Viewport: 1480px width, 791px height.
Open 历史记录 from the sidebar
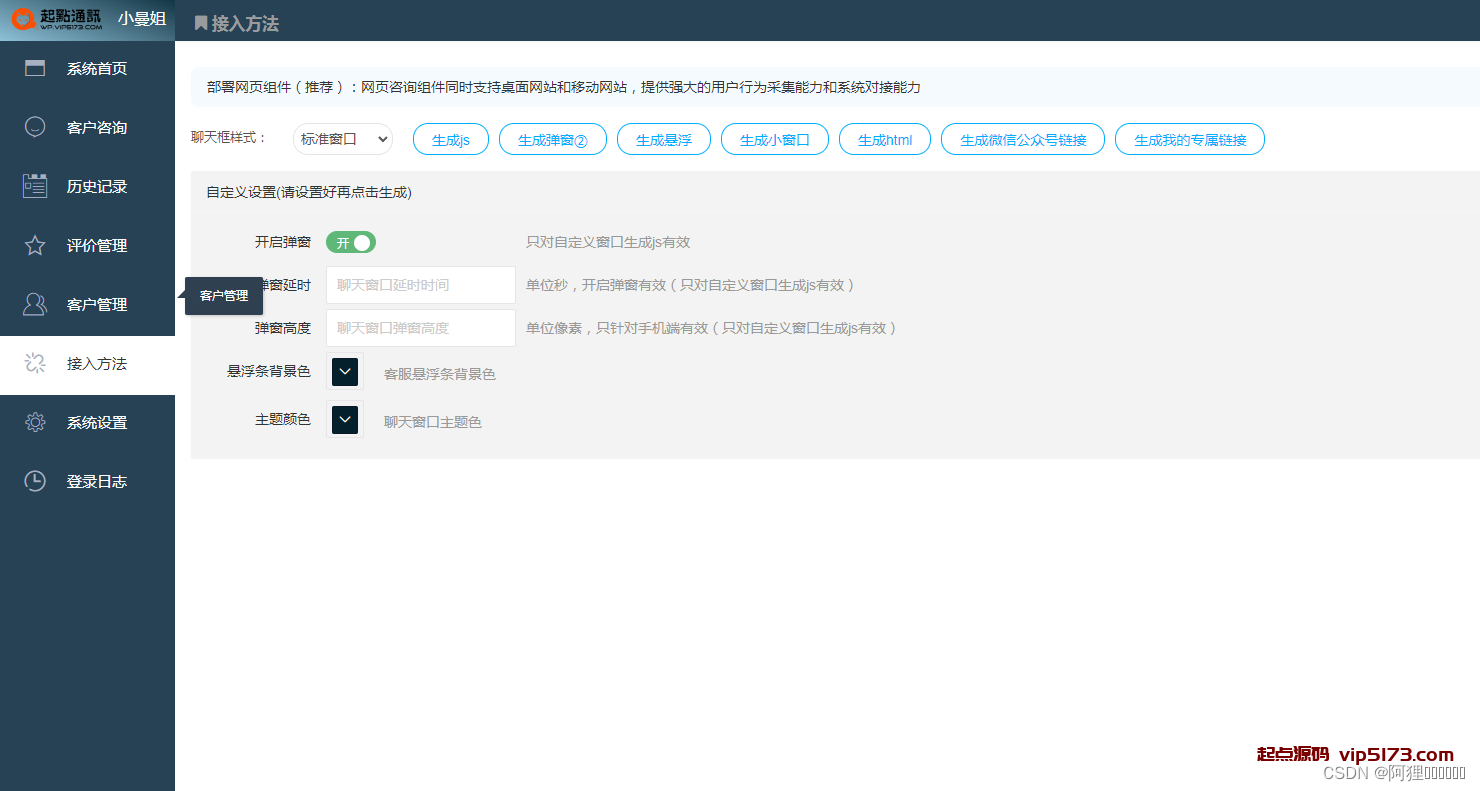pos(87,187)
